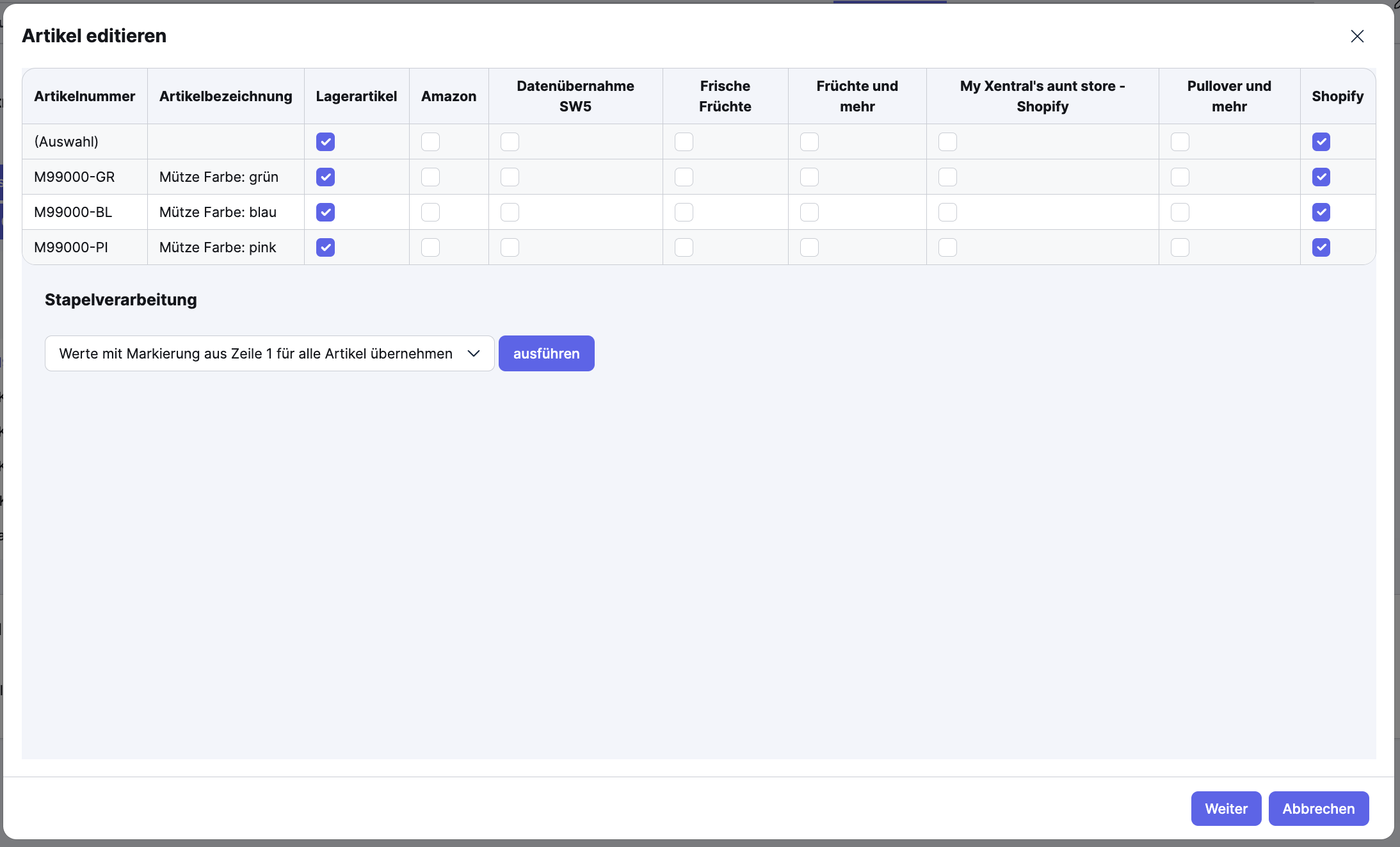Uncheck Shopify in the (Auswahl) row
This screenshot has width=1400, height=847.
[x=1321, y=141]
